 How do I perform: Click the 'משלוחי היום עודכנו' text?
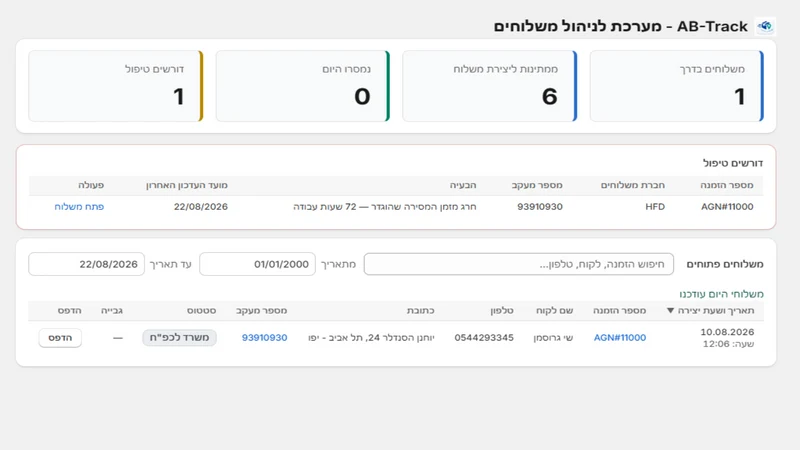pos(721,294)
